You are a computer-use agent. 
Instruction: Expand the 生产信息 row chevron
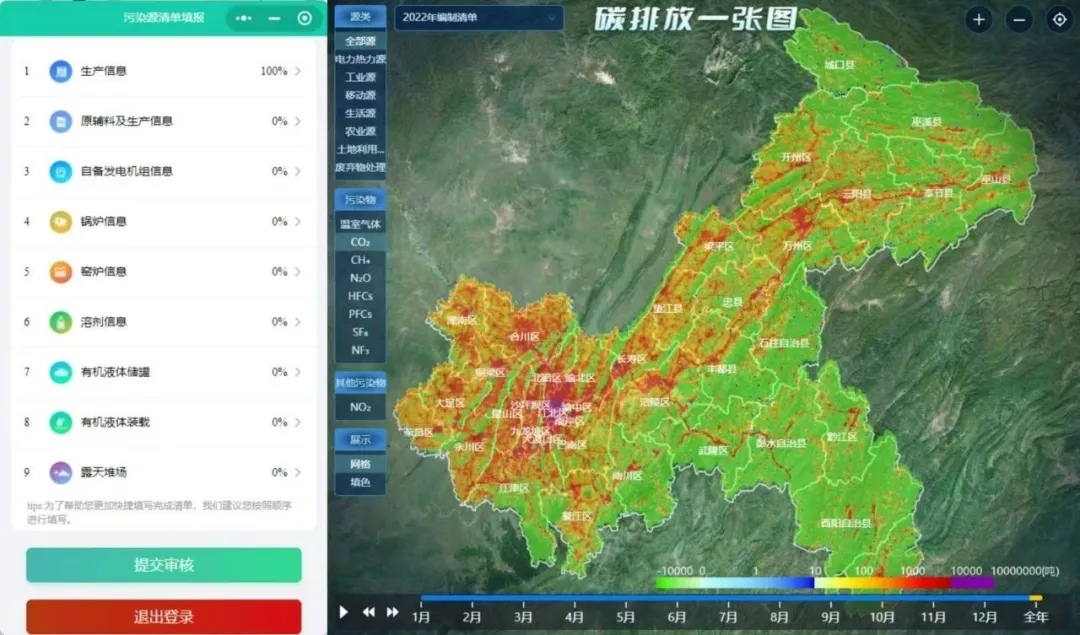click(x=298, y=71)
